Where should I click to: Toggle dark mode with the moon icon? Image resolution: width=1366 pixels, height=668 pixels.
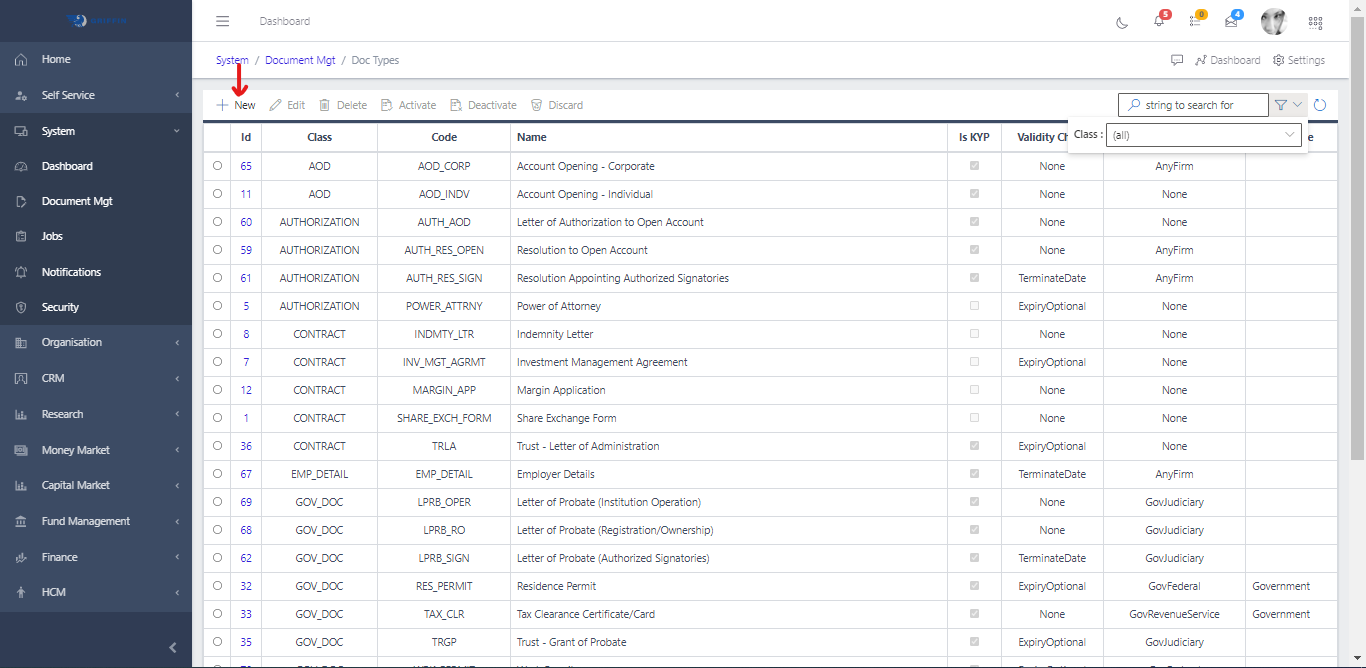pos(1121,21)
